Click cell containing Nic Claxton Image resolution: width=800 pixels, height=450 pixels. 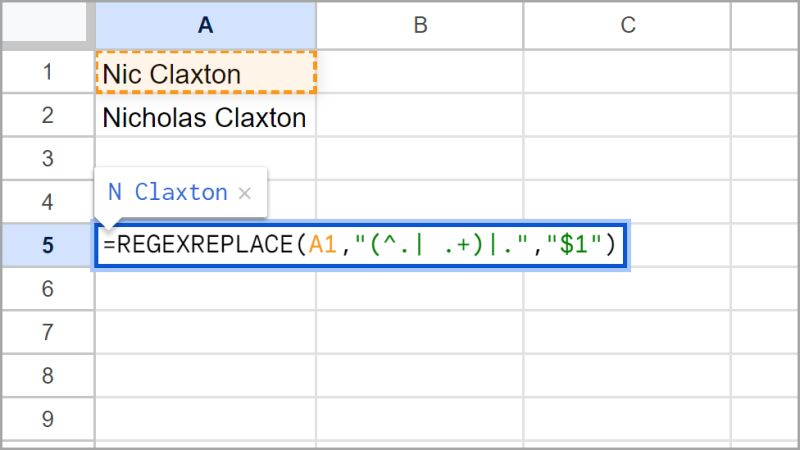(206, 72)
